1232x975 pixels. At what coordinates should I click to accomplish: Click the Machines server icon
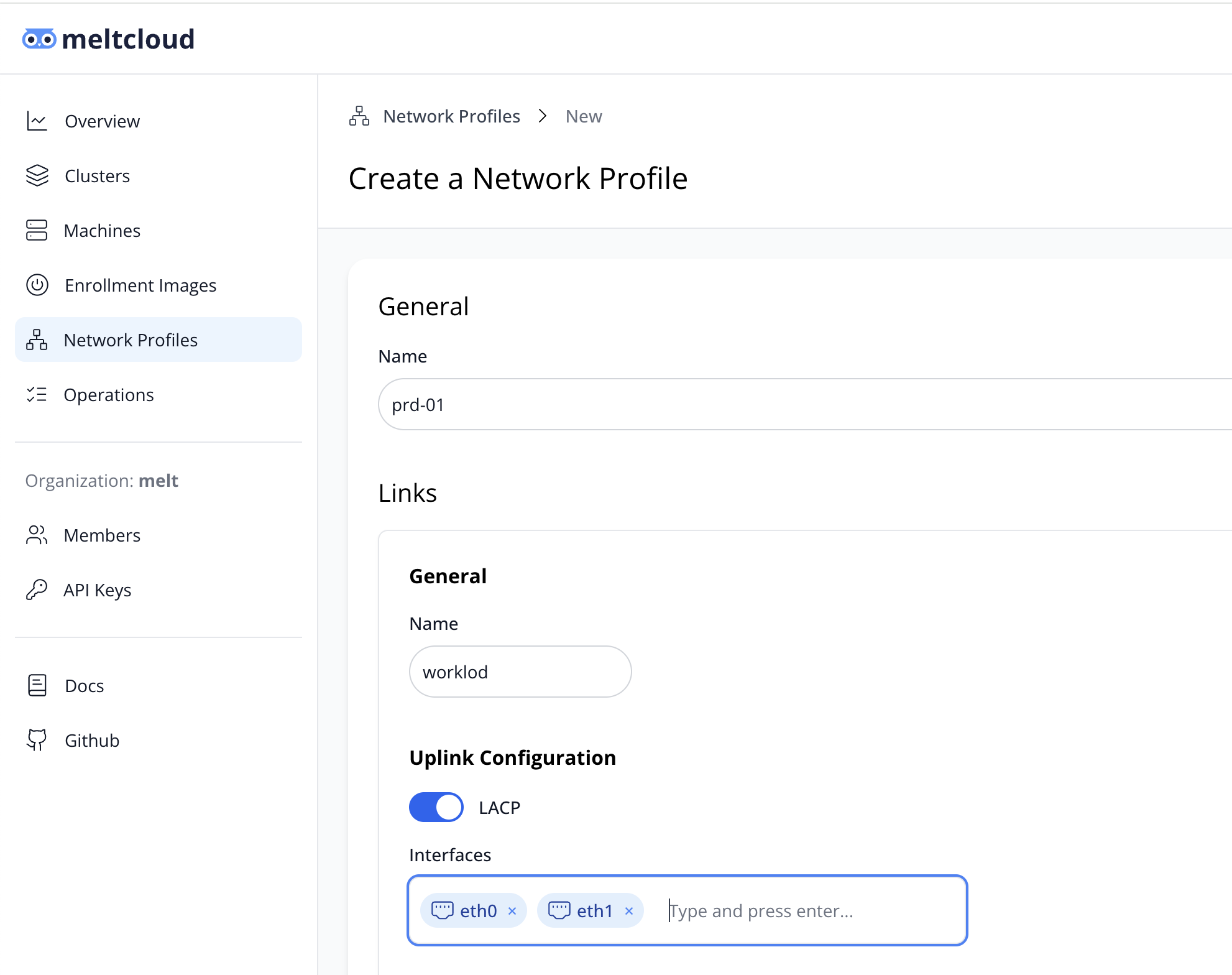coord(37,231)
